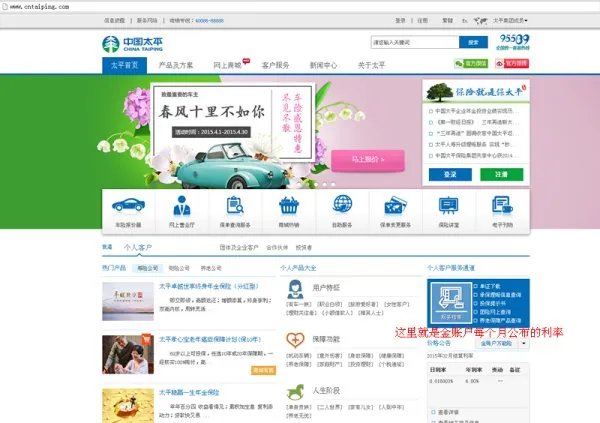Open the e-newsletter newspaper and cup icon
600x423 pixels.
pyautogui.click(x=502, y=205)
